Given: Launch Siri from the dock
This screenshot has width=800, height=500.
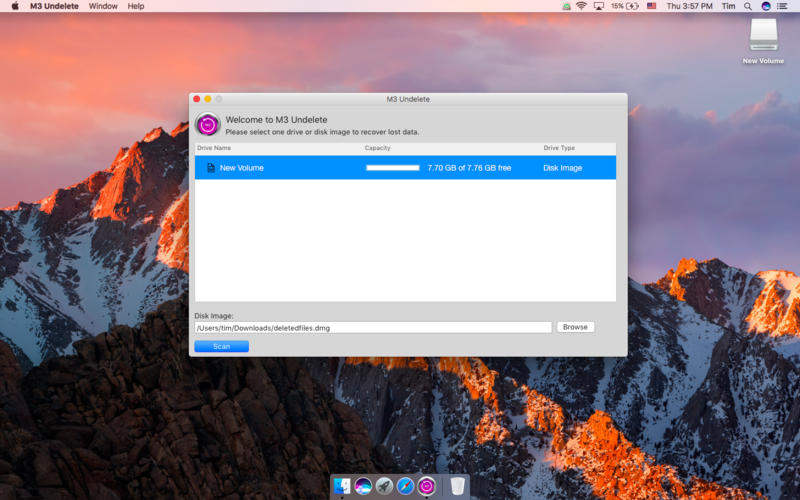Looking at the screenshot, I should (363, 486).
